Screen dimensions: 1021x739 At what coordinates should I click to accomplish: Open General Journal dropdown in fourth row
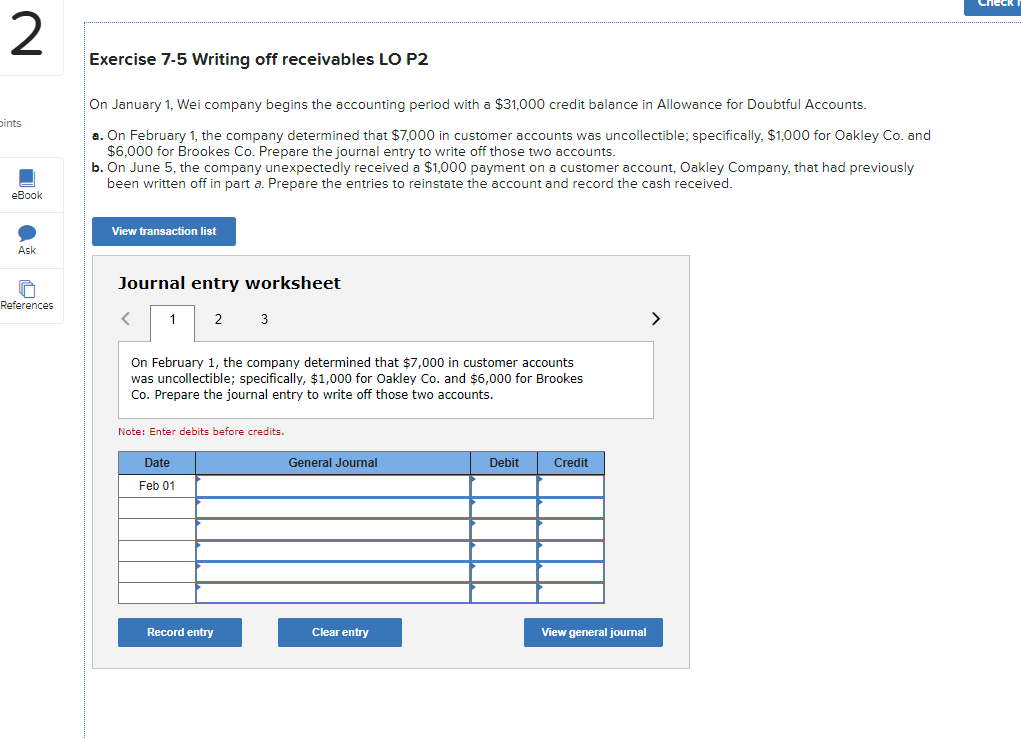coord(333,551)
